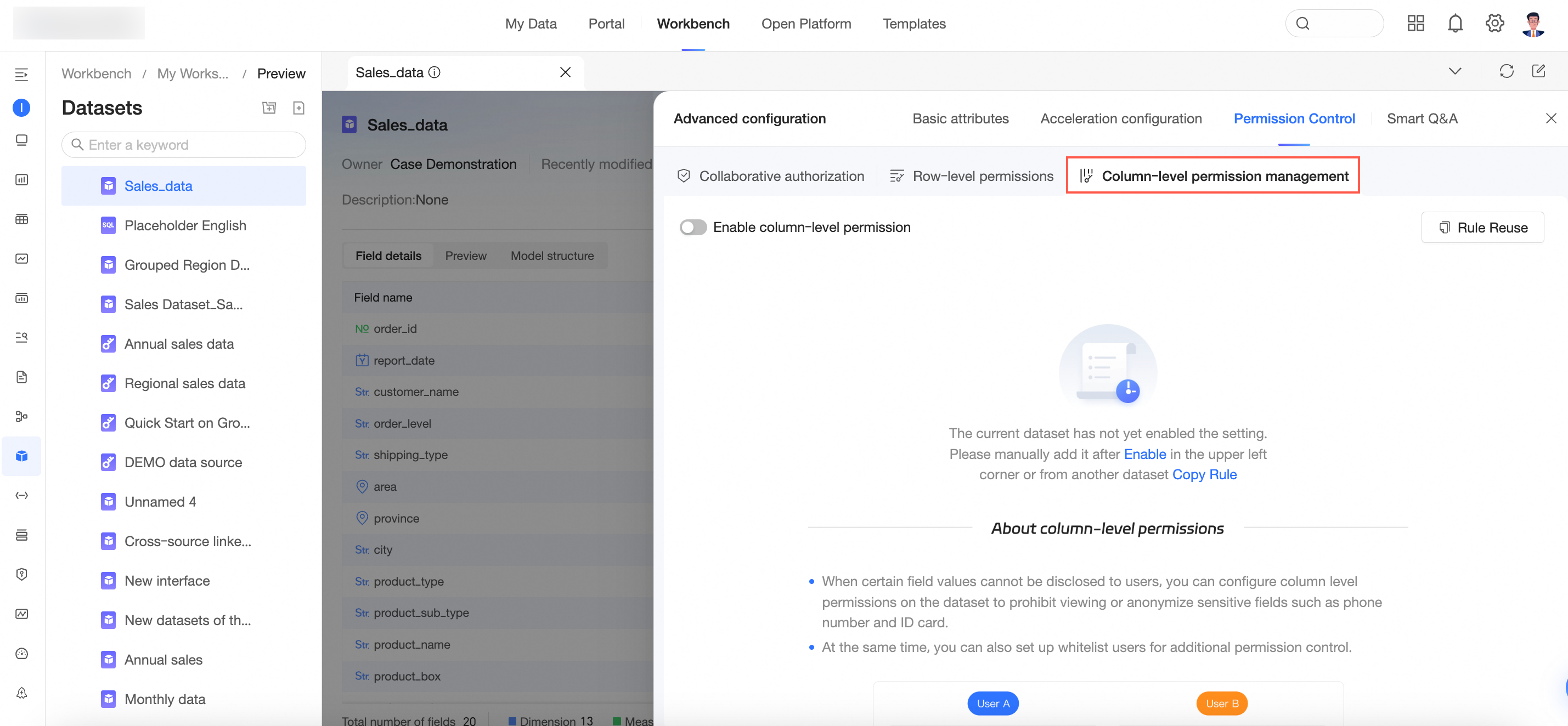
Task: Click the Enable link in message
Action: (x=1144, y=454)
